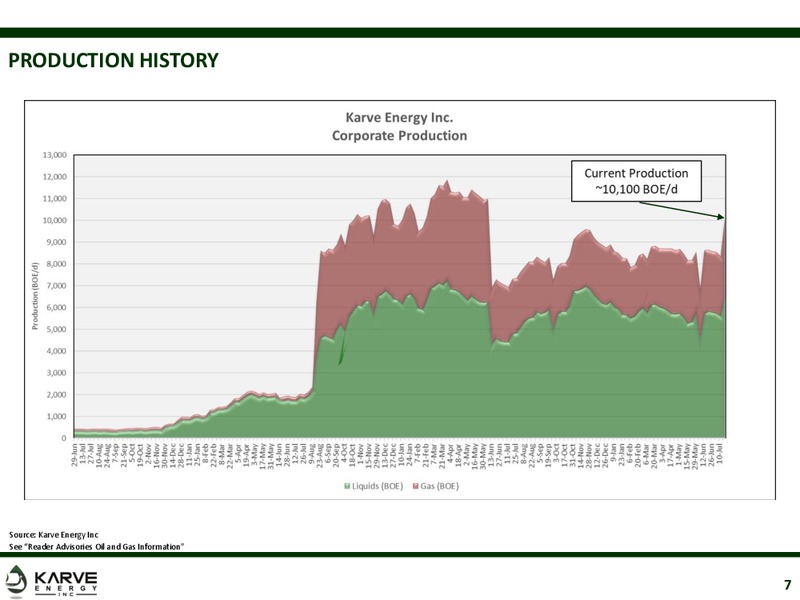Click the 'Production (BOE/d)' vertical axis title
800x600 pixels.
[35, 296]
